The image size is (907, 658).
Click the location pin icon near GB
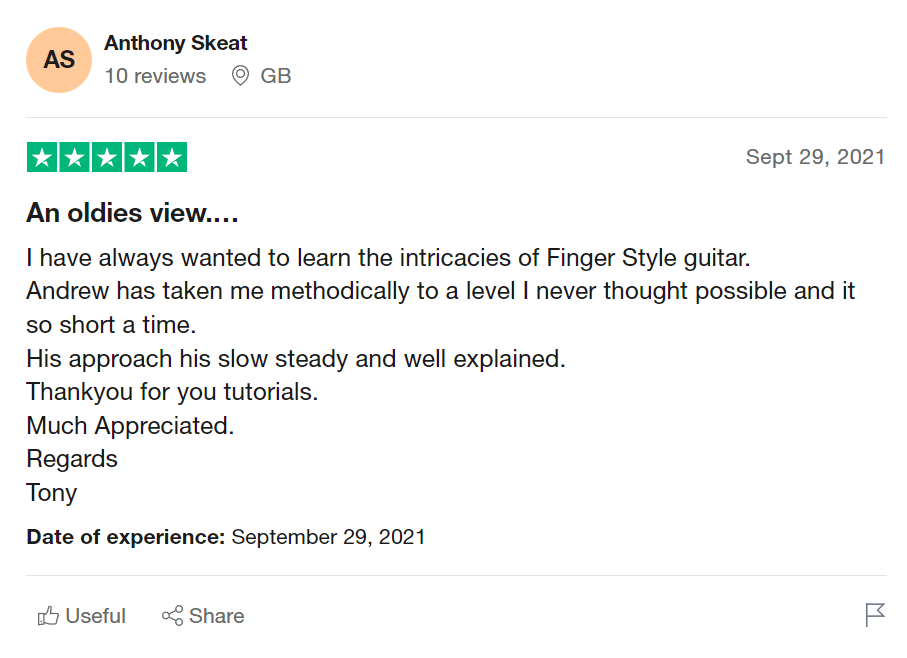240,76
